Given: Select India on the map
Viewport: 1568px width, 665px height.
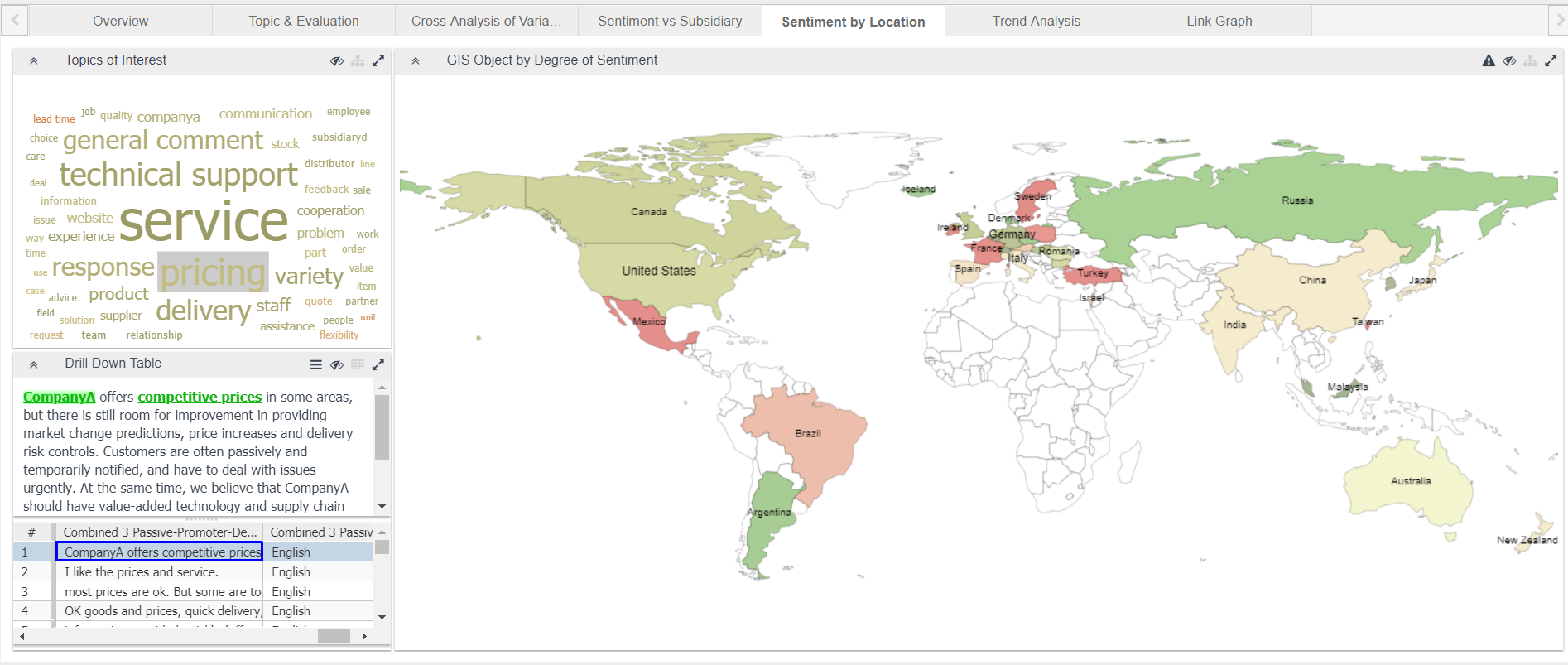Looking at the screenshot, I should (1234, 325).
